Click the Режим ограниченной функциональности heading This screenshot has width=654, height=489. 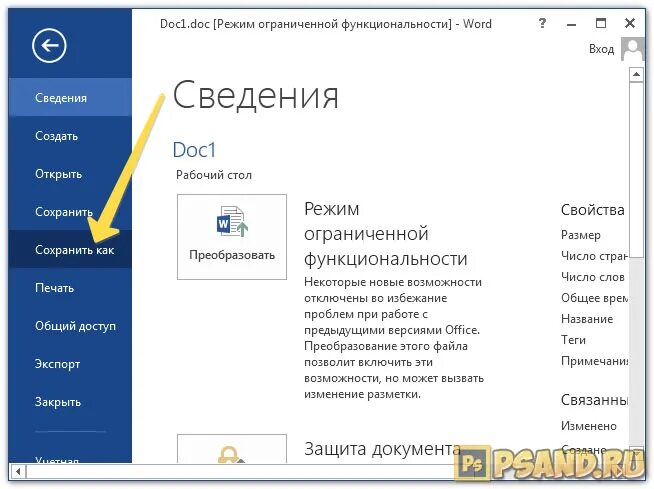[386, 234]
